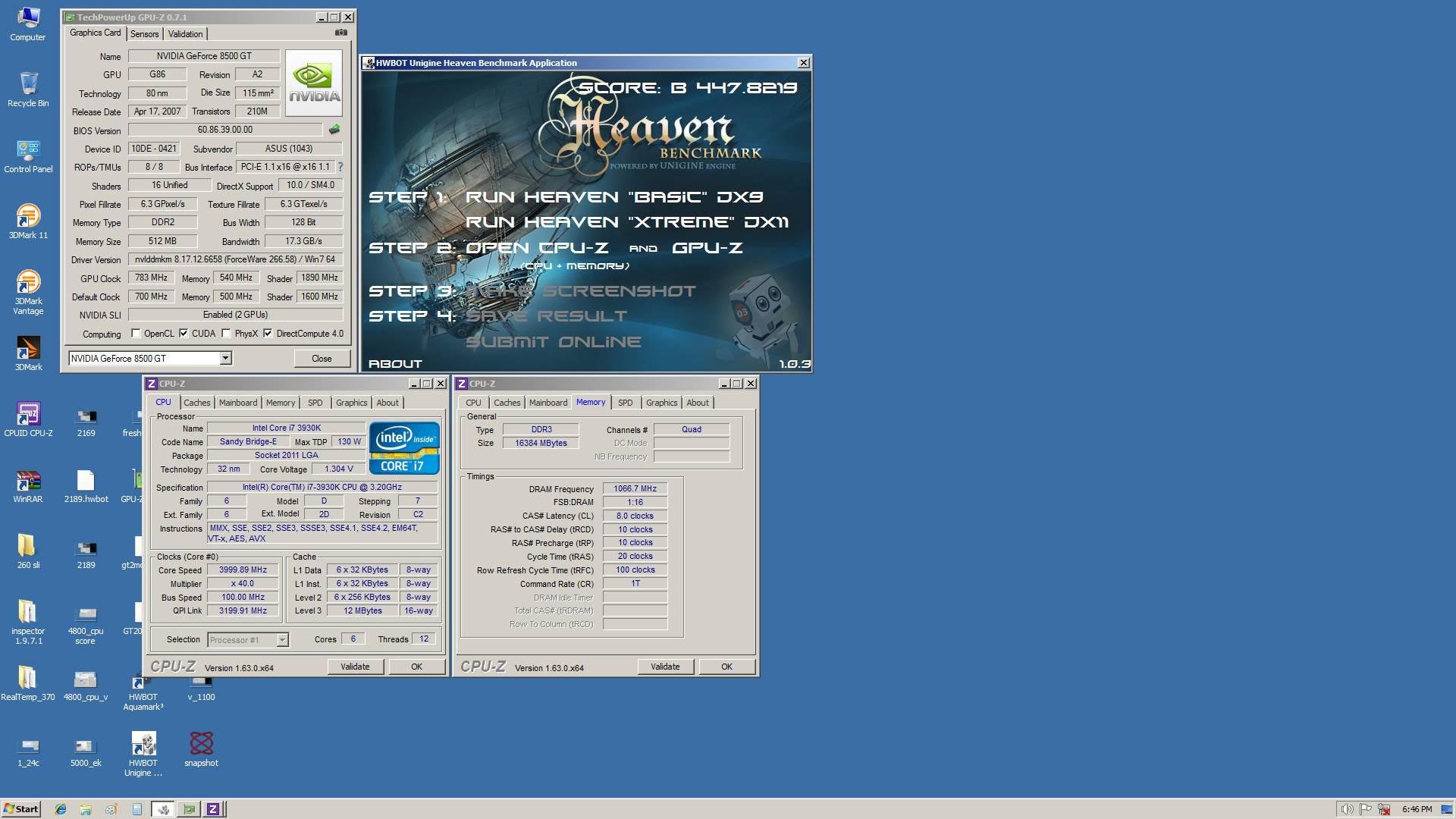Select the 3DMark Vantage desktop shortcut

(28, 292)
